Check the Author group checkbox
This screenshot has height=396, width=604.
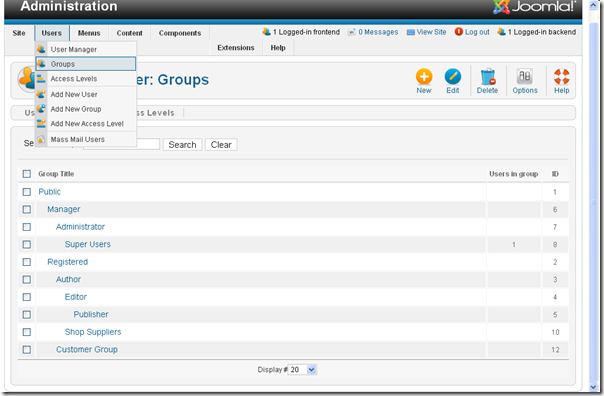(x=27, y=279)
